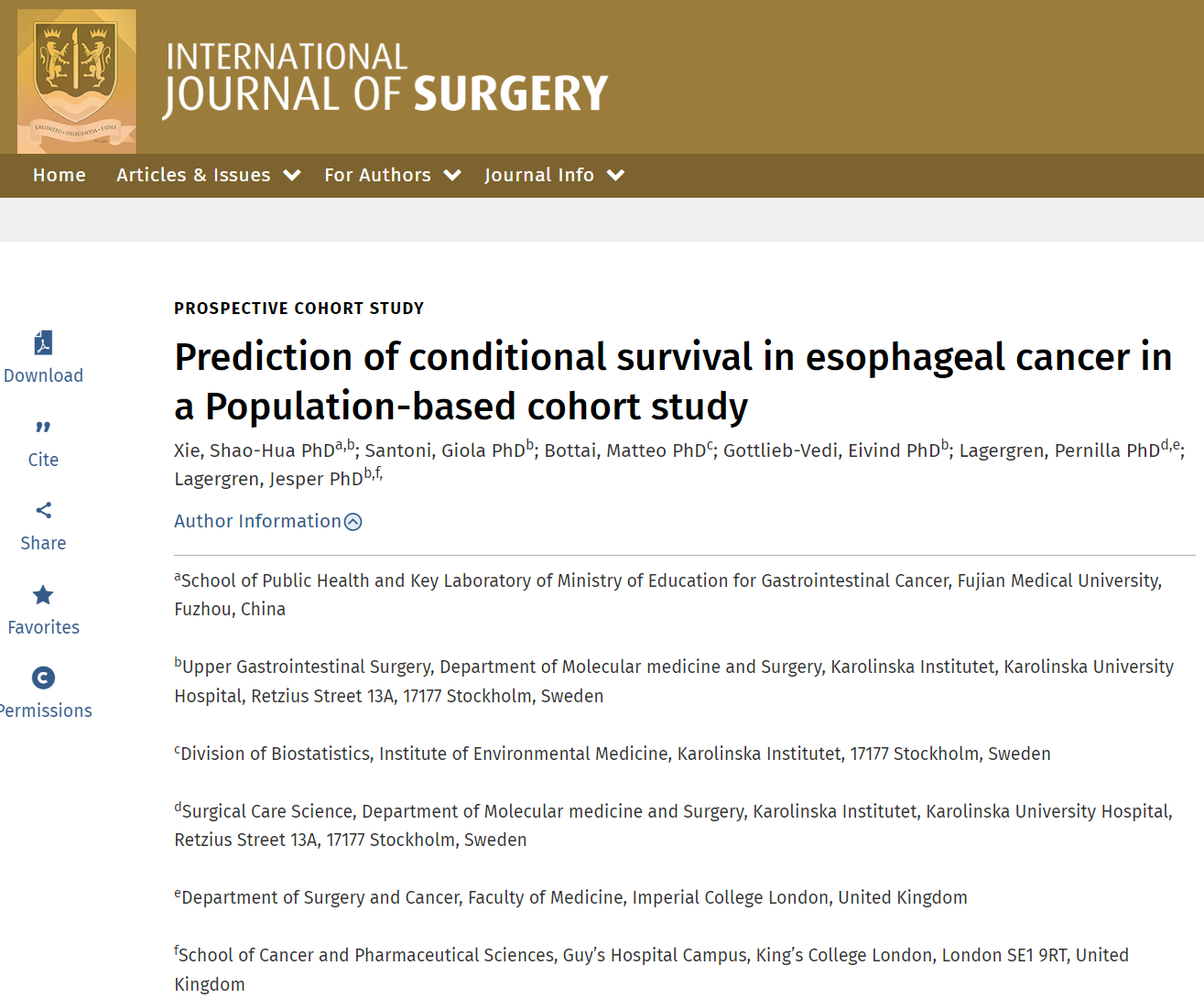Click the Share icon
This screenshot has width=1204, height=998.
[x=43, y=510]
